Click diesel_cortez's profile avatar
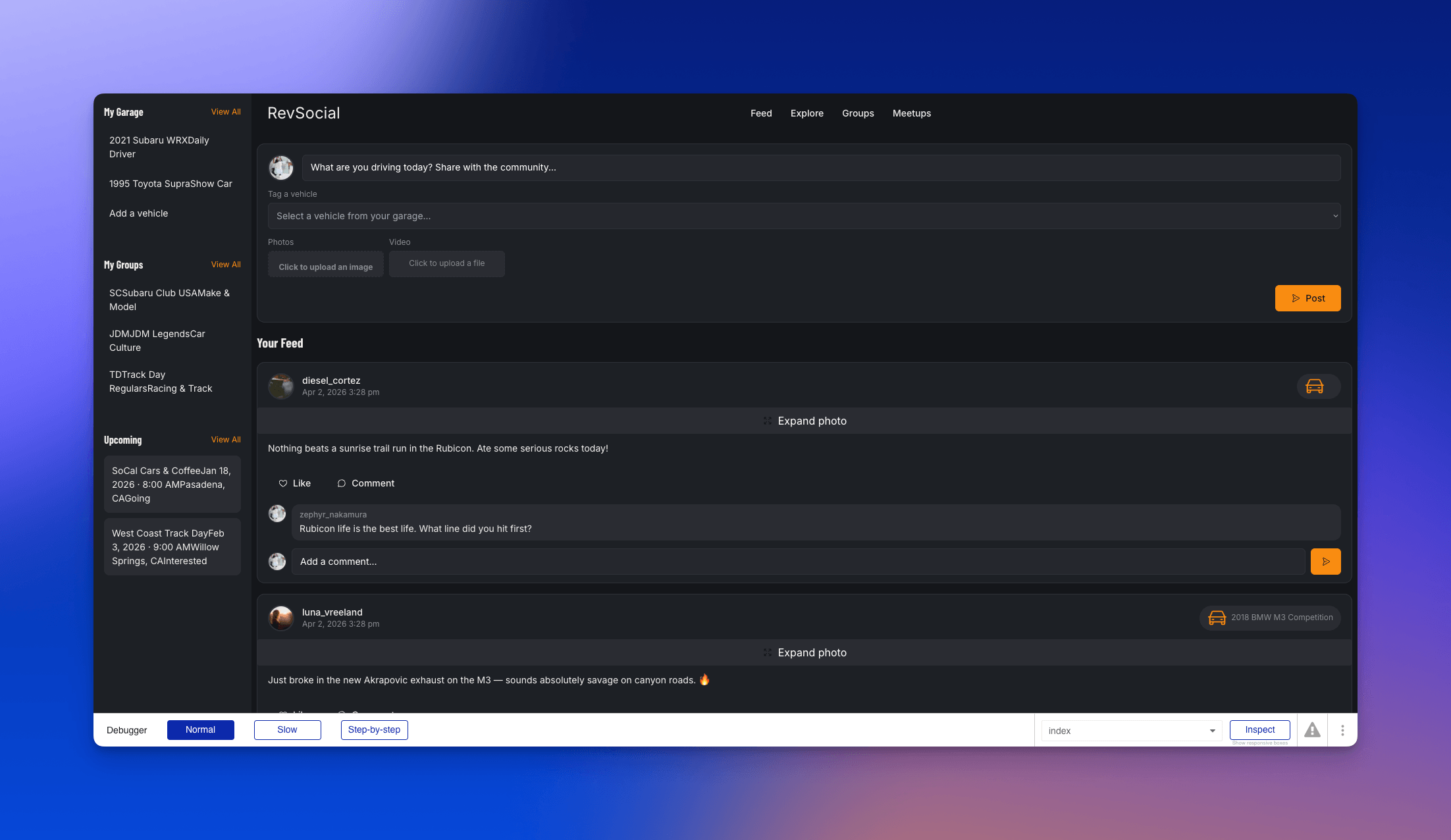Image resolution: width=1451 pixels, height=840 pixels. 280,386
